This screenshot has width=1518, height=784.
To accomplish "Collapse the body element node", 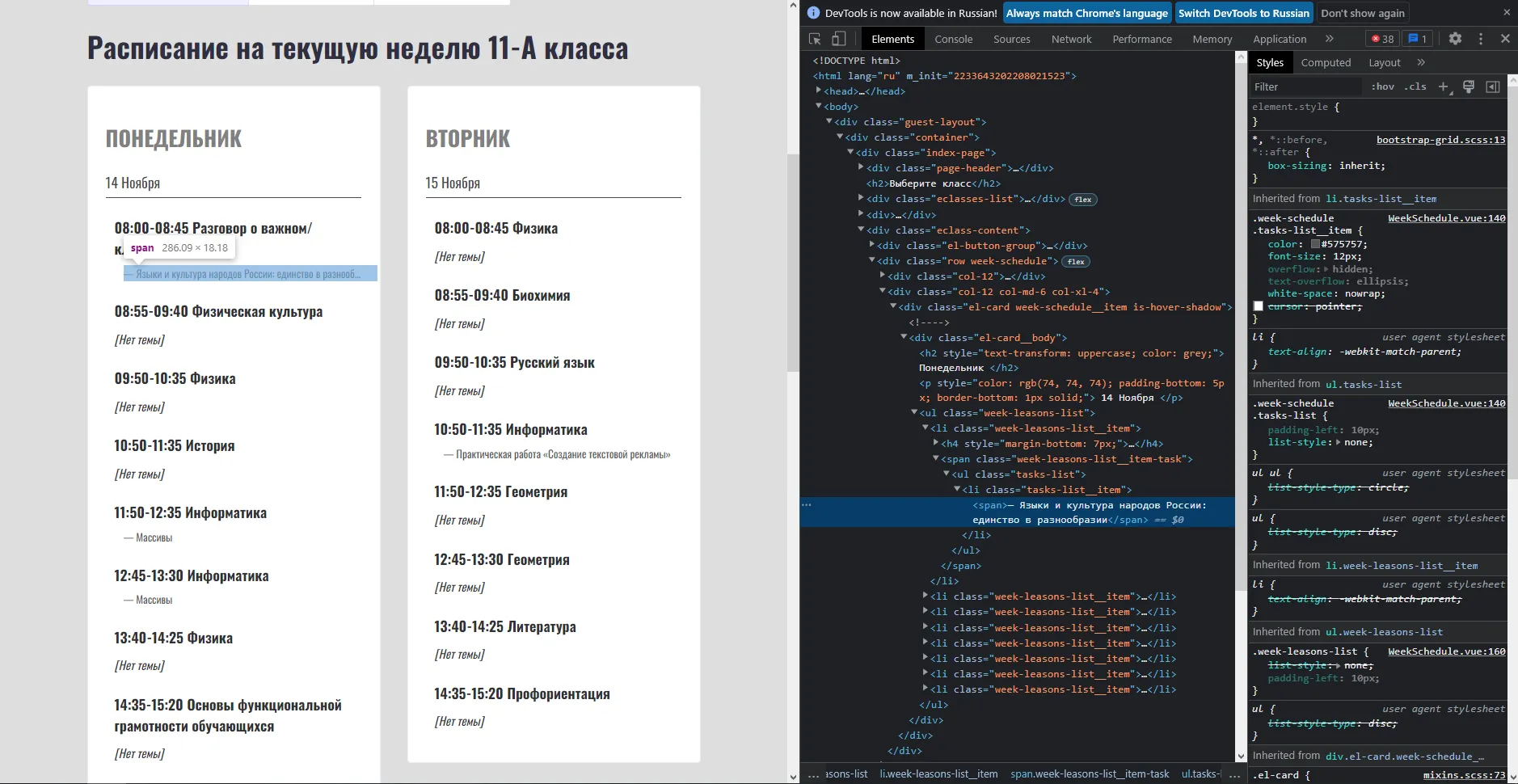I will pos(819,106).
